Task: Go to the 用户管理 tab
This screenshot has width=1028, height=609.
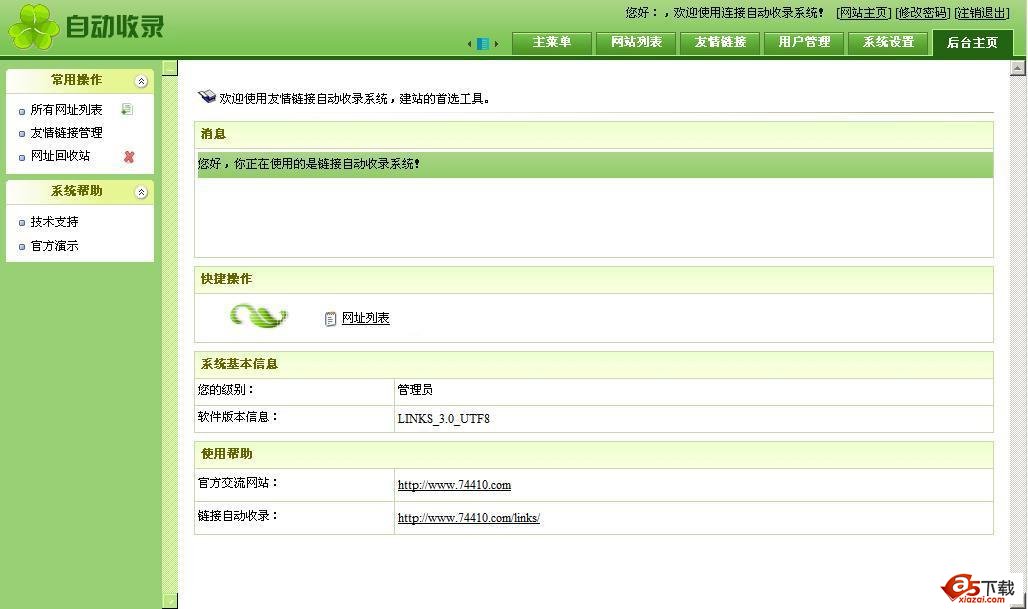Action: pyautogui.click(x=804, y=43)
